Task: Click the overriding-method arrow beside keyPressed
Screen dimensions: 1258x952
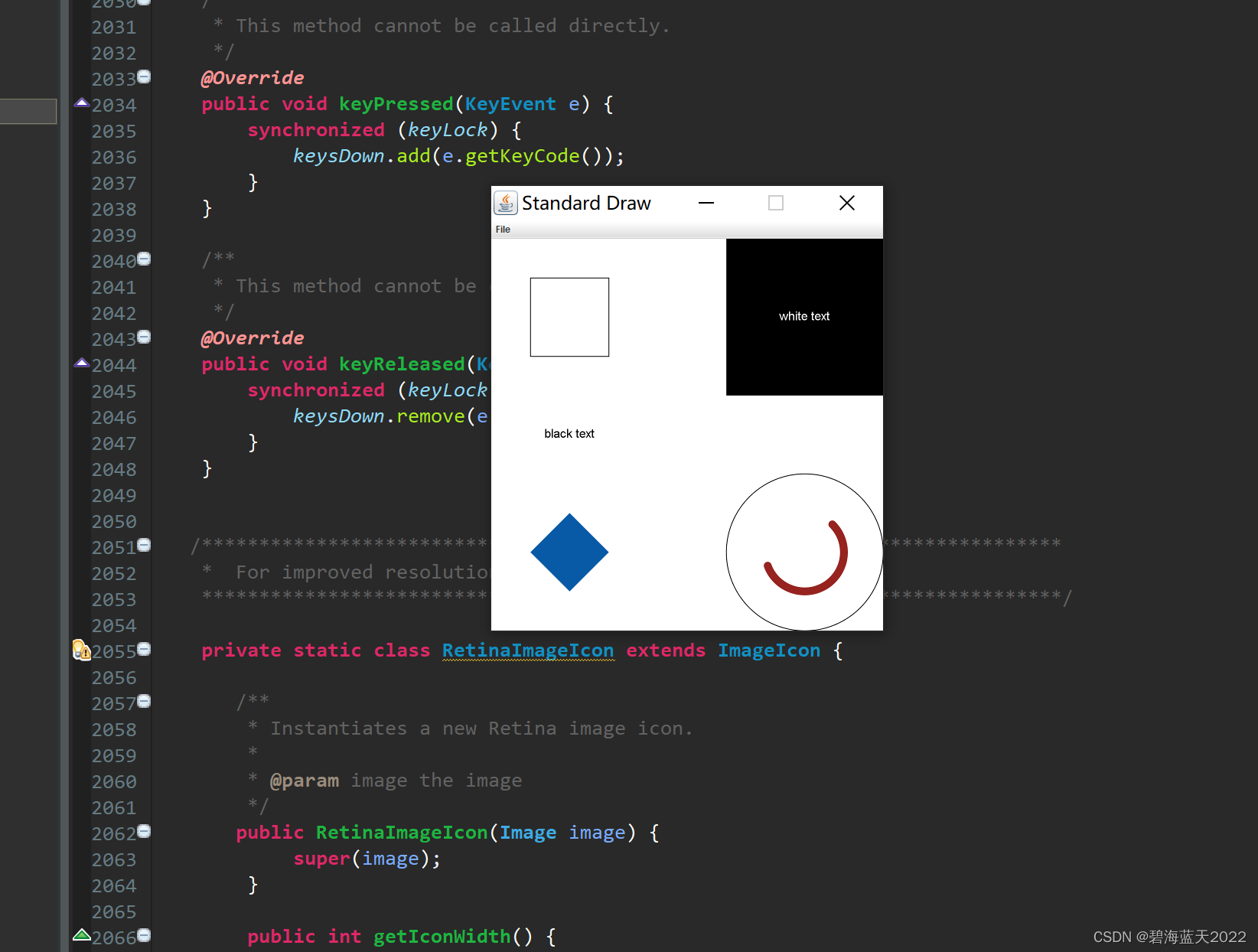Action: [x=81, y=103]
